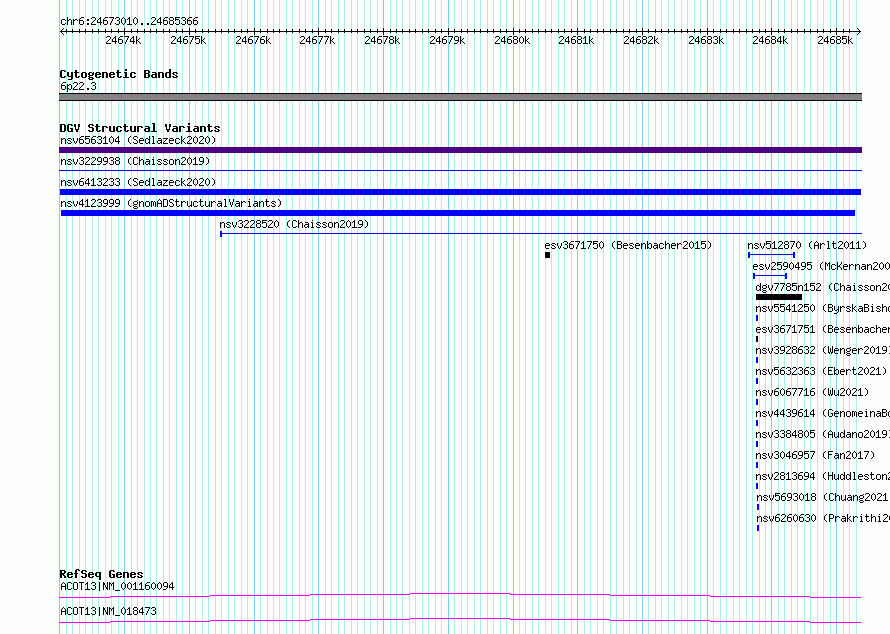This screenshot has width=890, height=634.
Task: Open esv3671750 (Besenbacher2015) label
Action: (x=628, y=245)
